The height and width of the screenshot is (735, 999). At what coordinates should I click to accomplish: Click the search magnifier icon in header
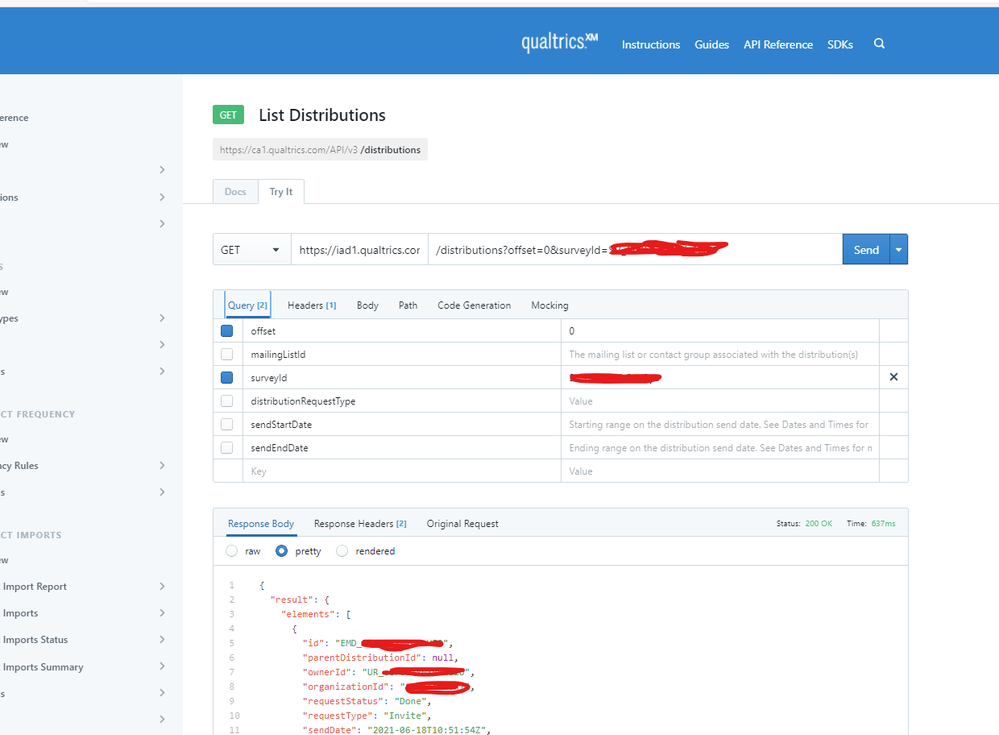pyautogui.click(x=879, y=44)
